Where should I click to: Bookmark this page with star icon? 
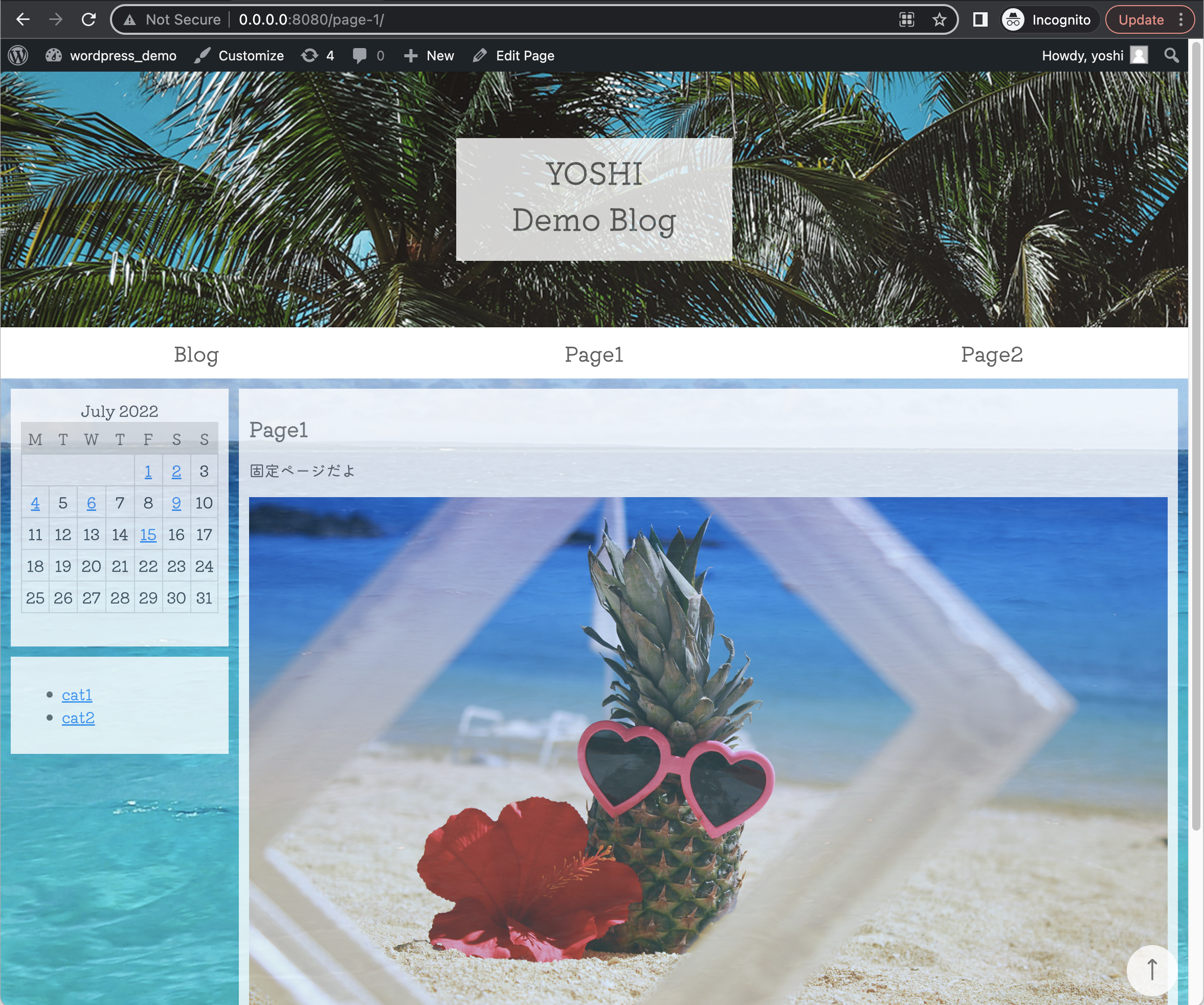939,19
